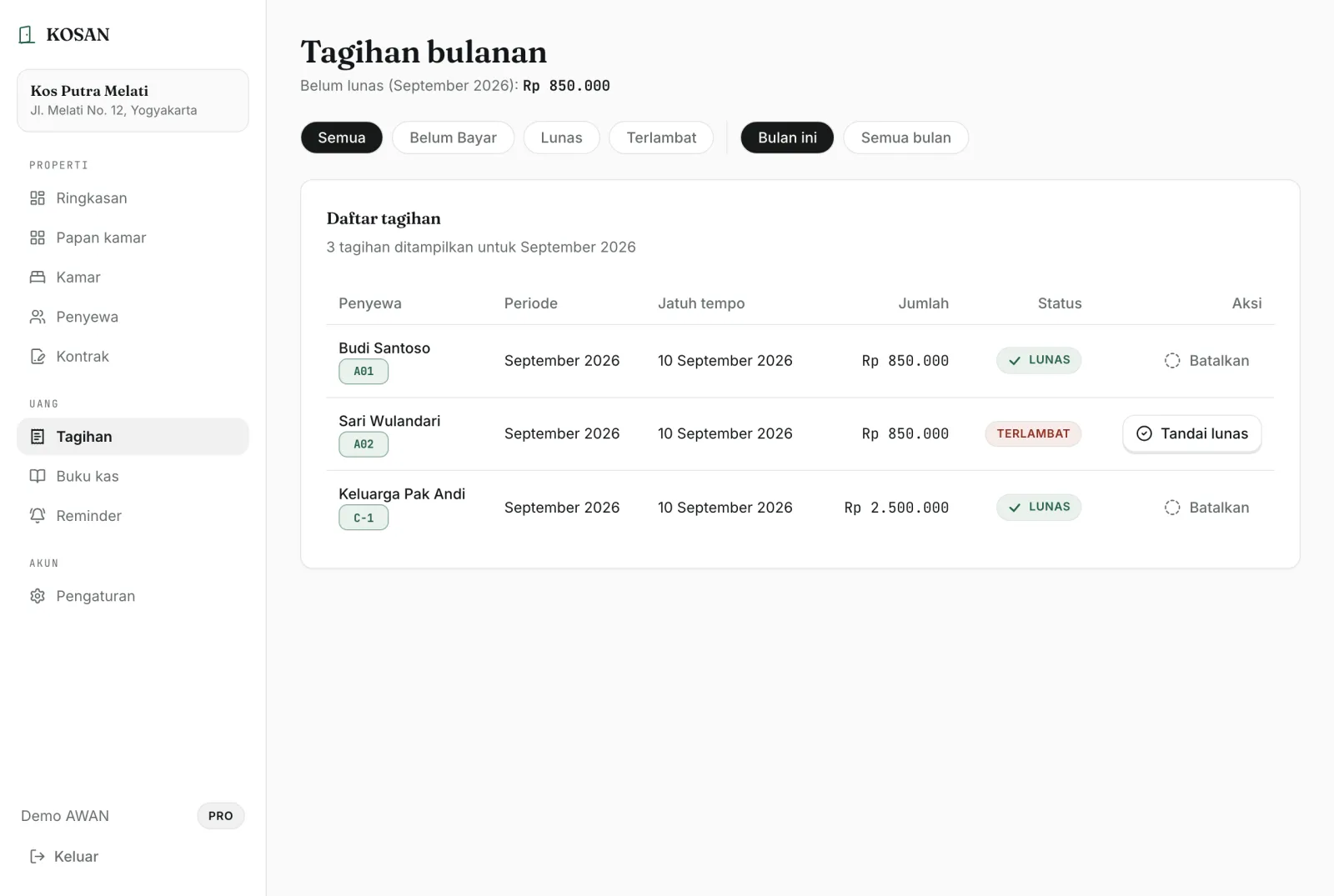Click room badge A02
This screenshot has height=896, width=1334.
coord(364,444)
